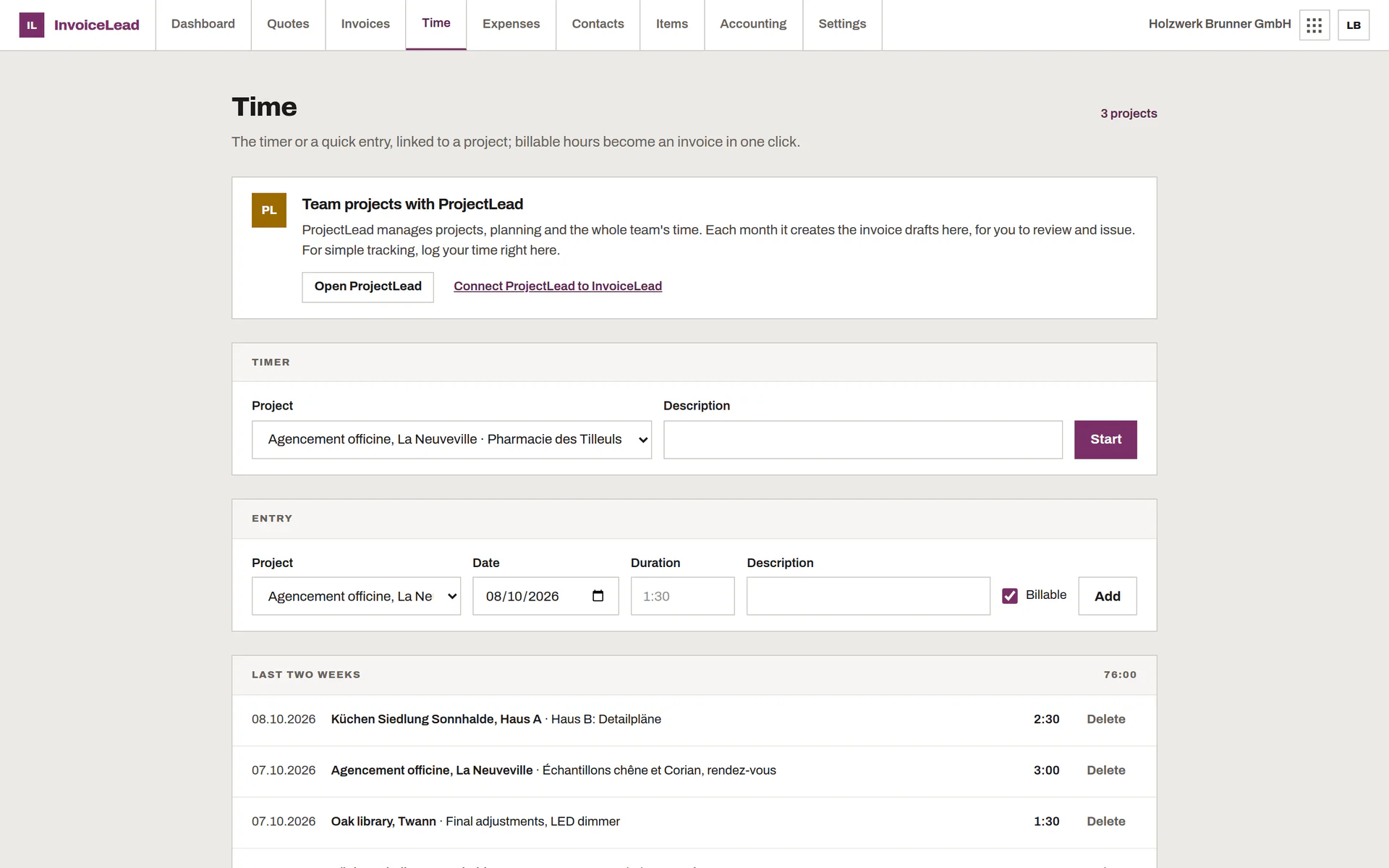Delete the Oak library, Twann entry

pyautogui.click(x=1105, y=822)
